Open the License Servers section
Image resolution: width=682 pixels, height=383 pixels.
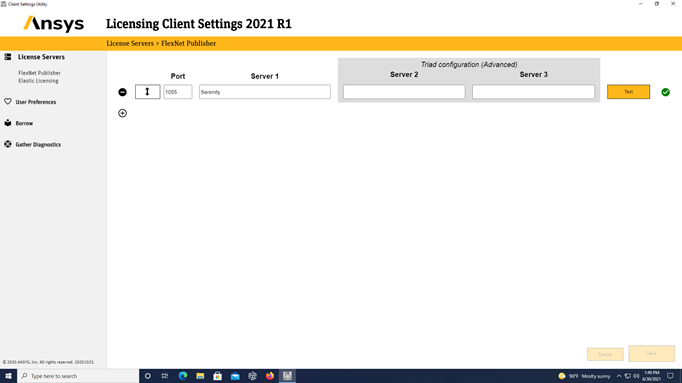tap(41, 57)
